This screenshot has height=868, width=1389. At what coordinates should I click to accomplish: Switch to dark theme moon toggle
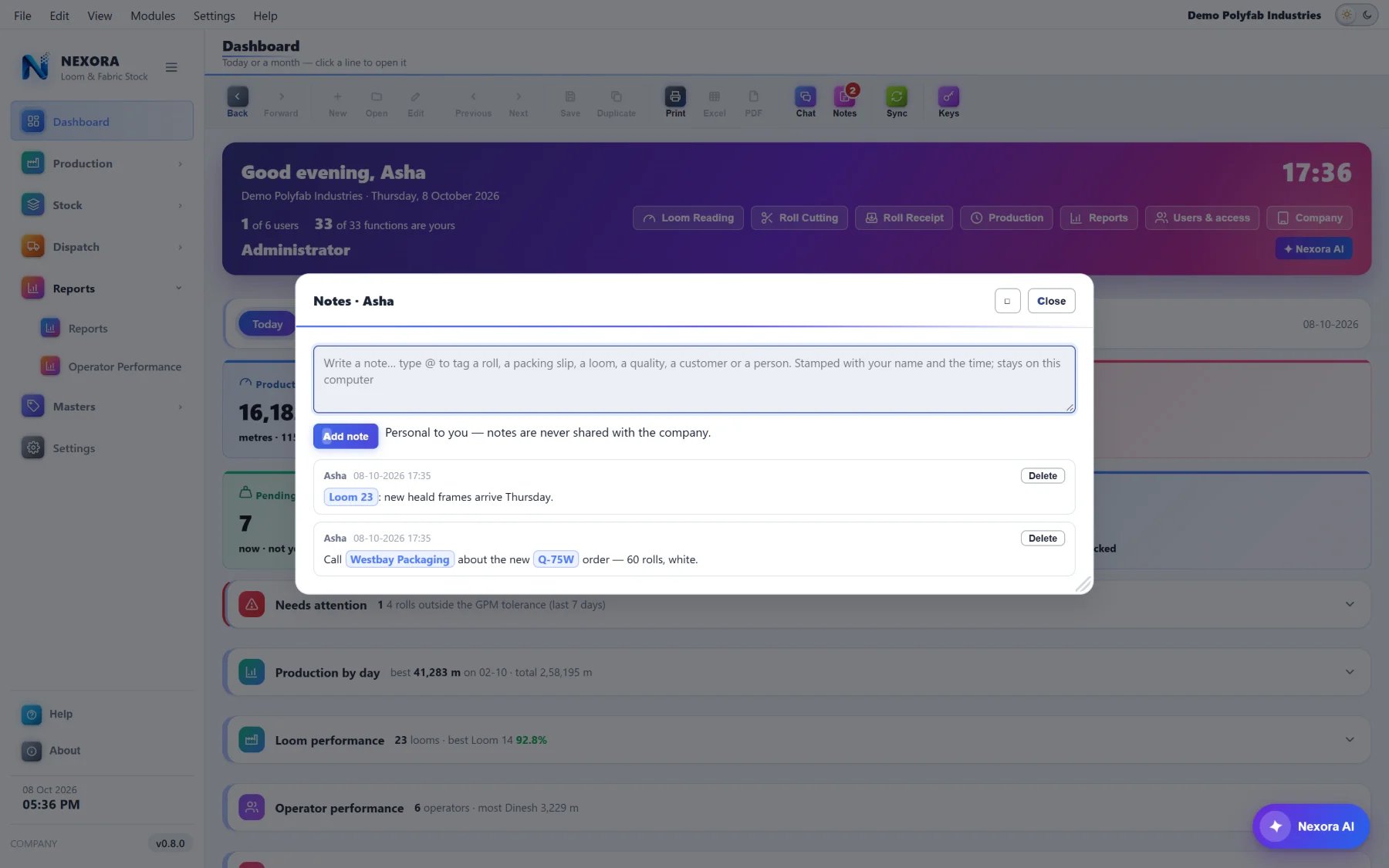(x=1367, y=15)
